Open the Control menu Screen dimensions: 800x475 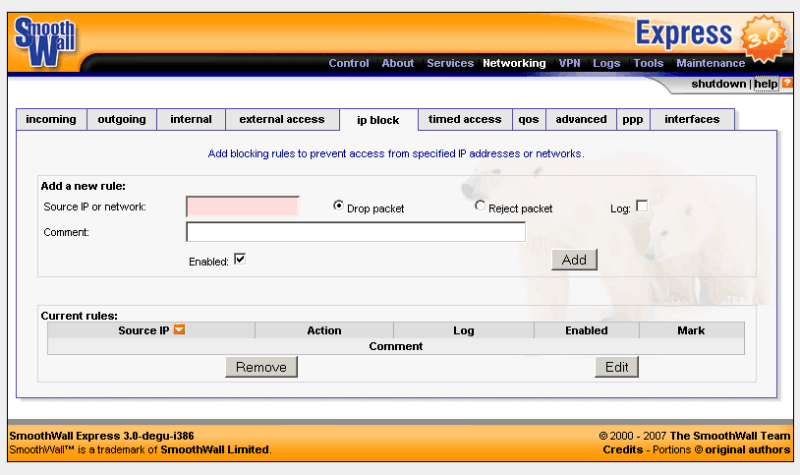point(348,63)
